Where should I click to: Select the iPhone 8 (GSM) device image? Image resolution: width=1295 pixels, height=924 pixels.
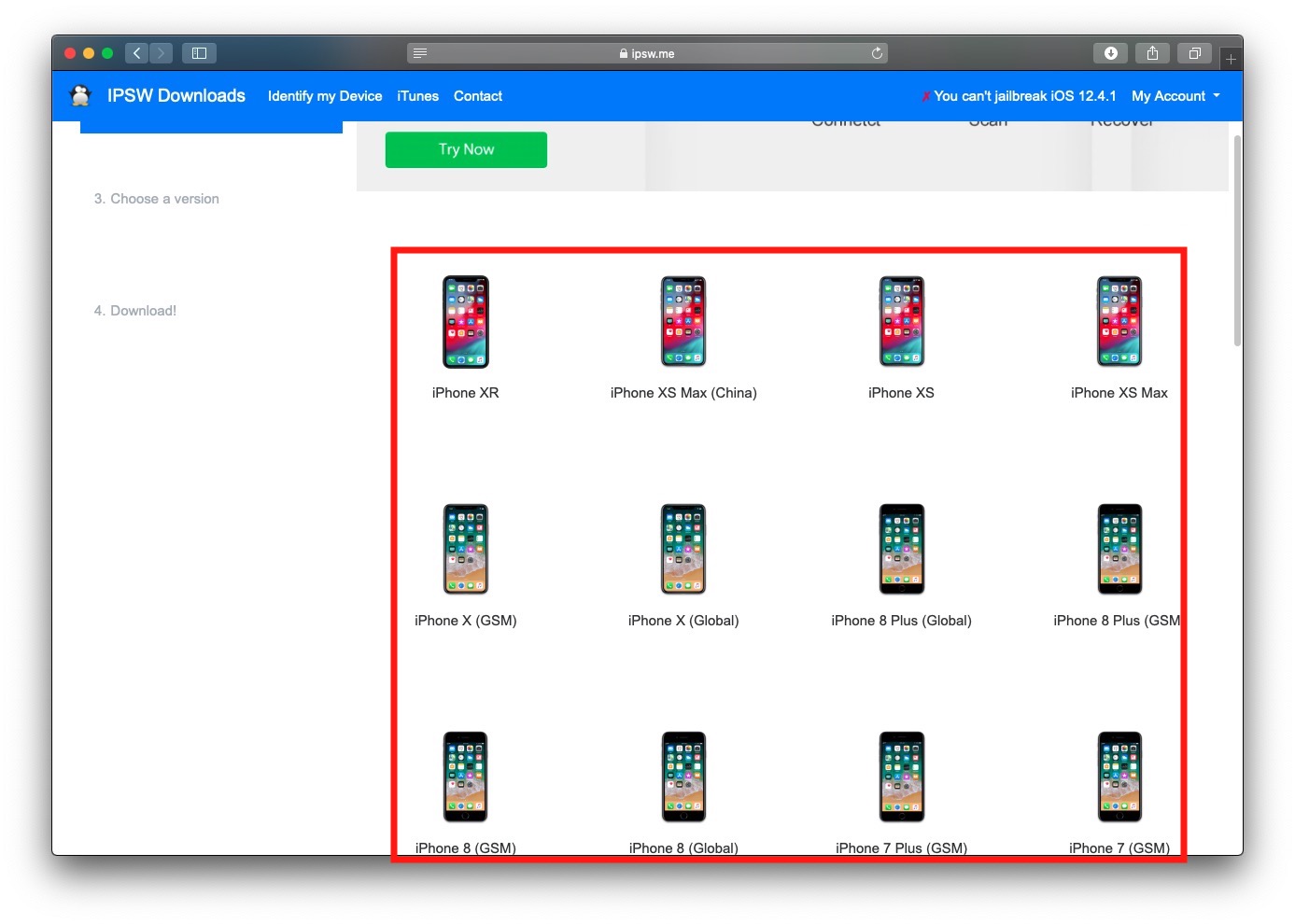coord(466,777)
